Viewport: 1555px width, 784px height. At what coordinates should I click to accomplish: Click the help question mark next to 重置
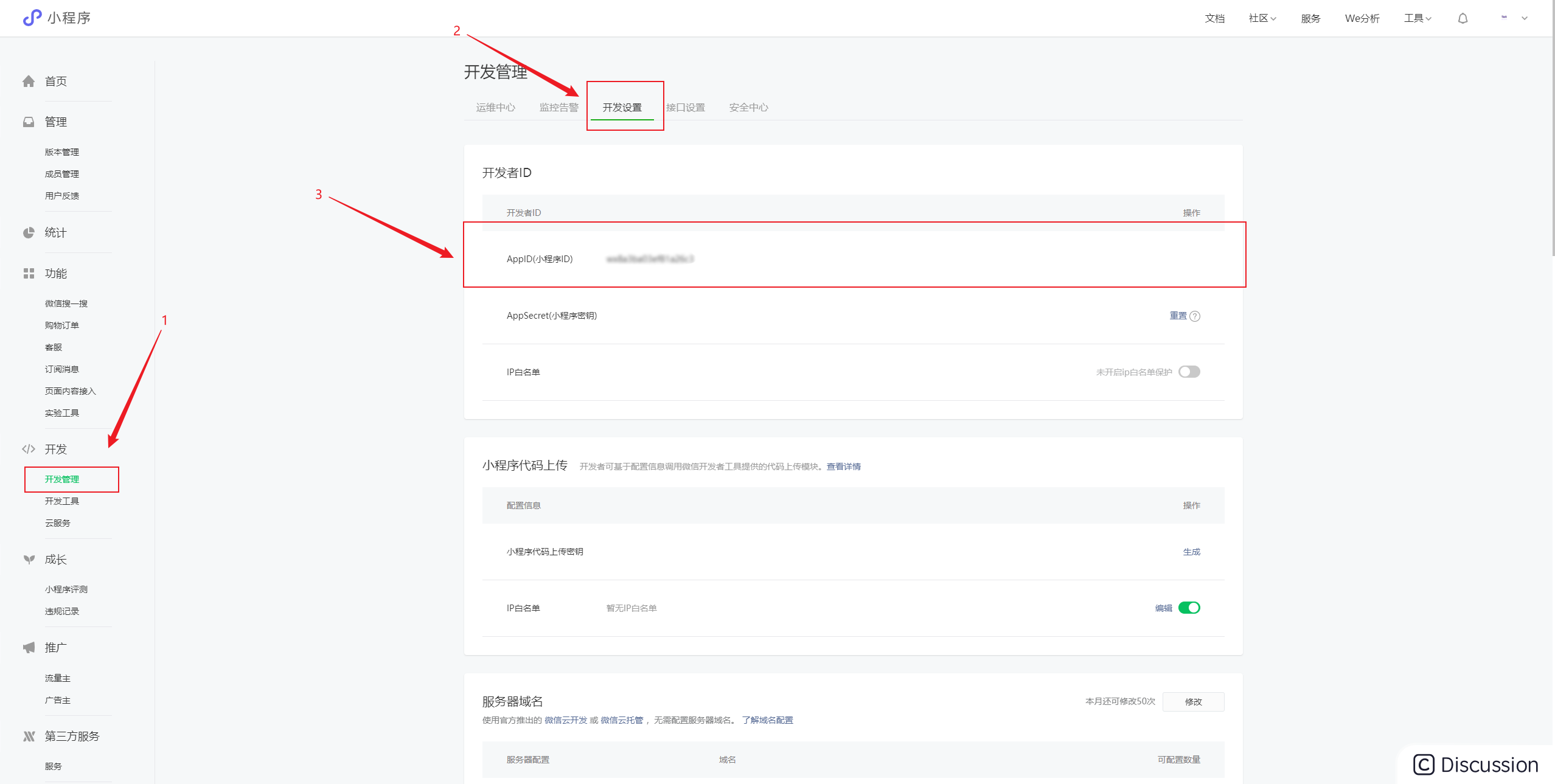click(1195, 316)
